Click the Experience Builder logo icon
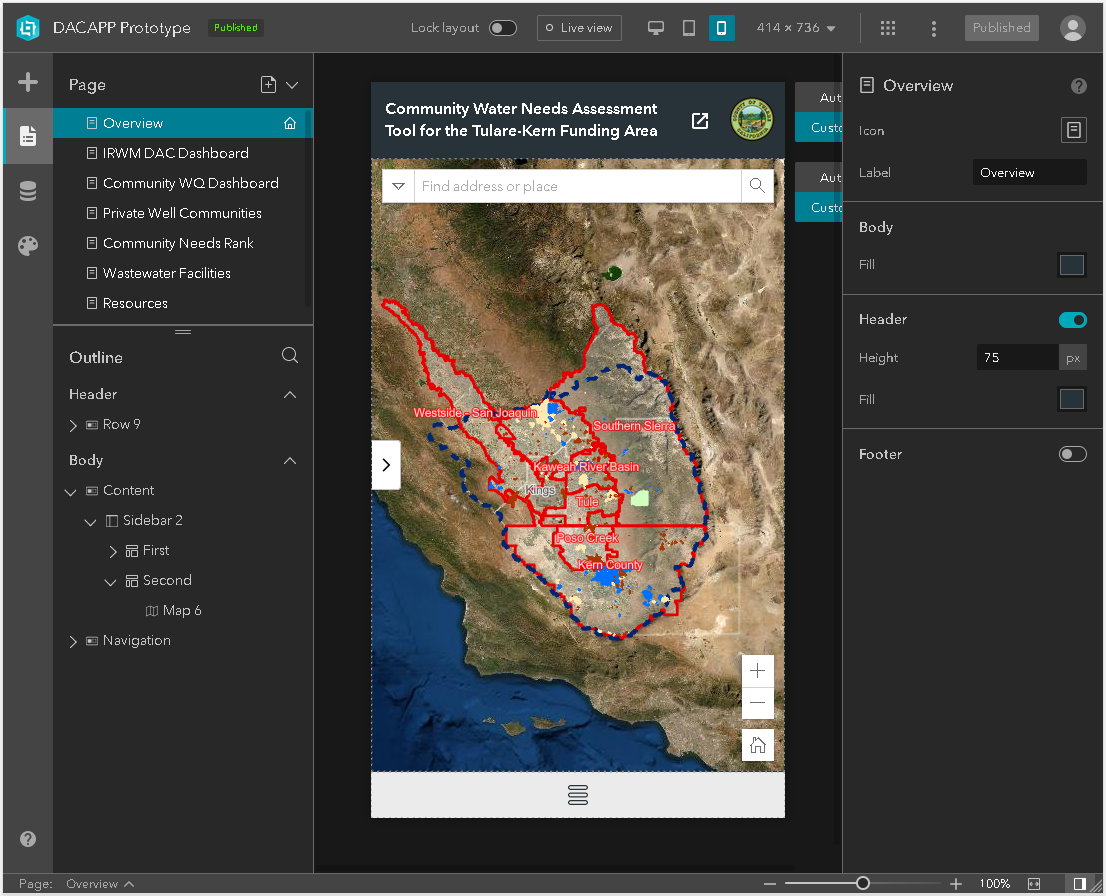The width and height of the screenshot is (1106, 896). 28,28
